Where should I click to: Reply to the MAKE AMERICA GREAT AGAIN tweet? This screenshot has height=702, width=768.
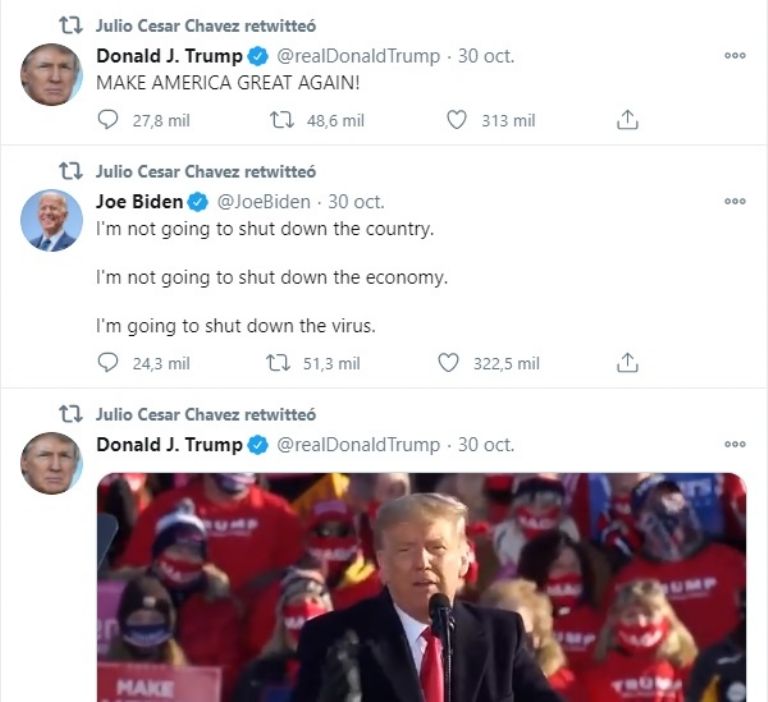coord(108,120)
